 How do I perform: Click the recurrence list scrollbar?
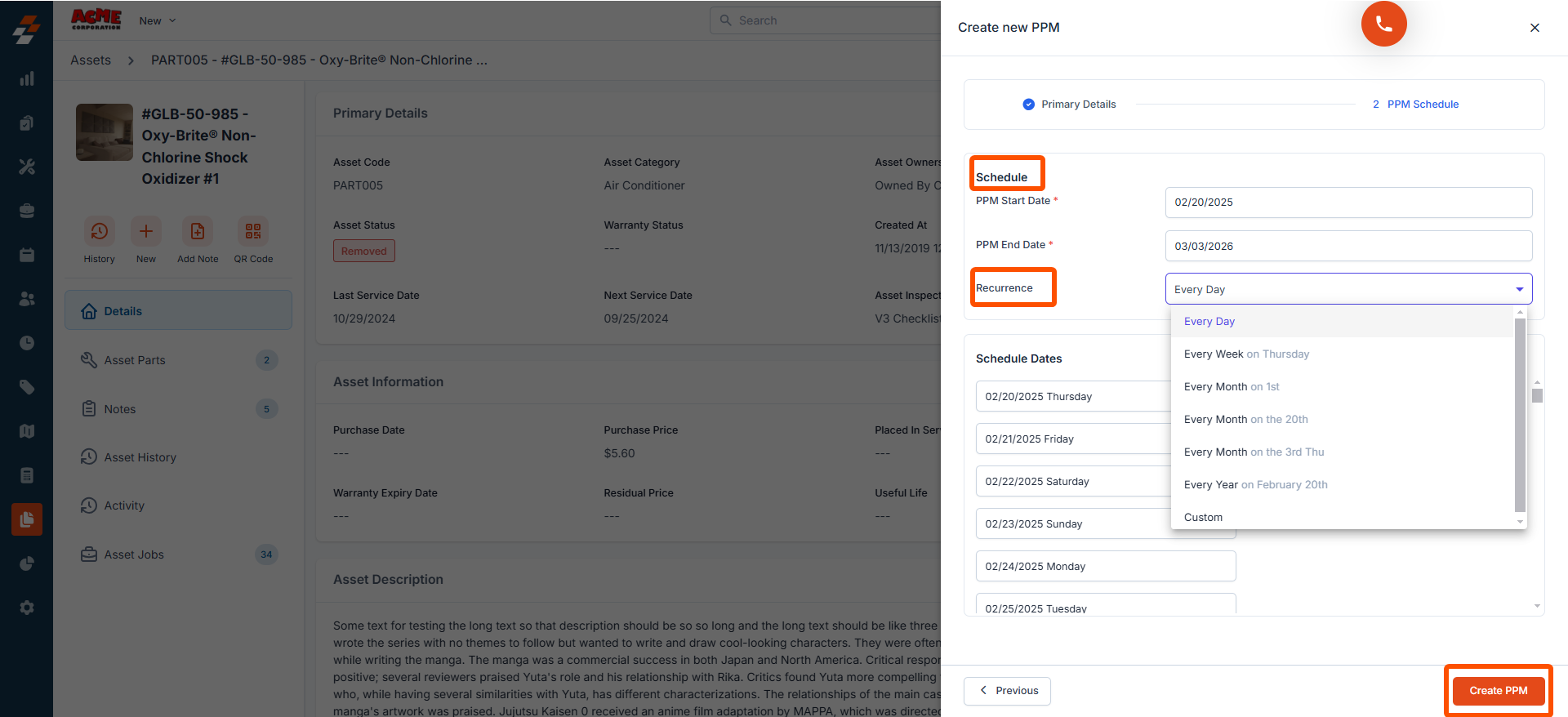1520,415
